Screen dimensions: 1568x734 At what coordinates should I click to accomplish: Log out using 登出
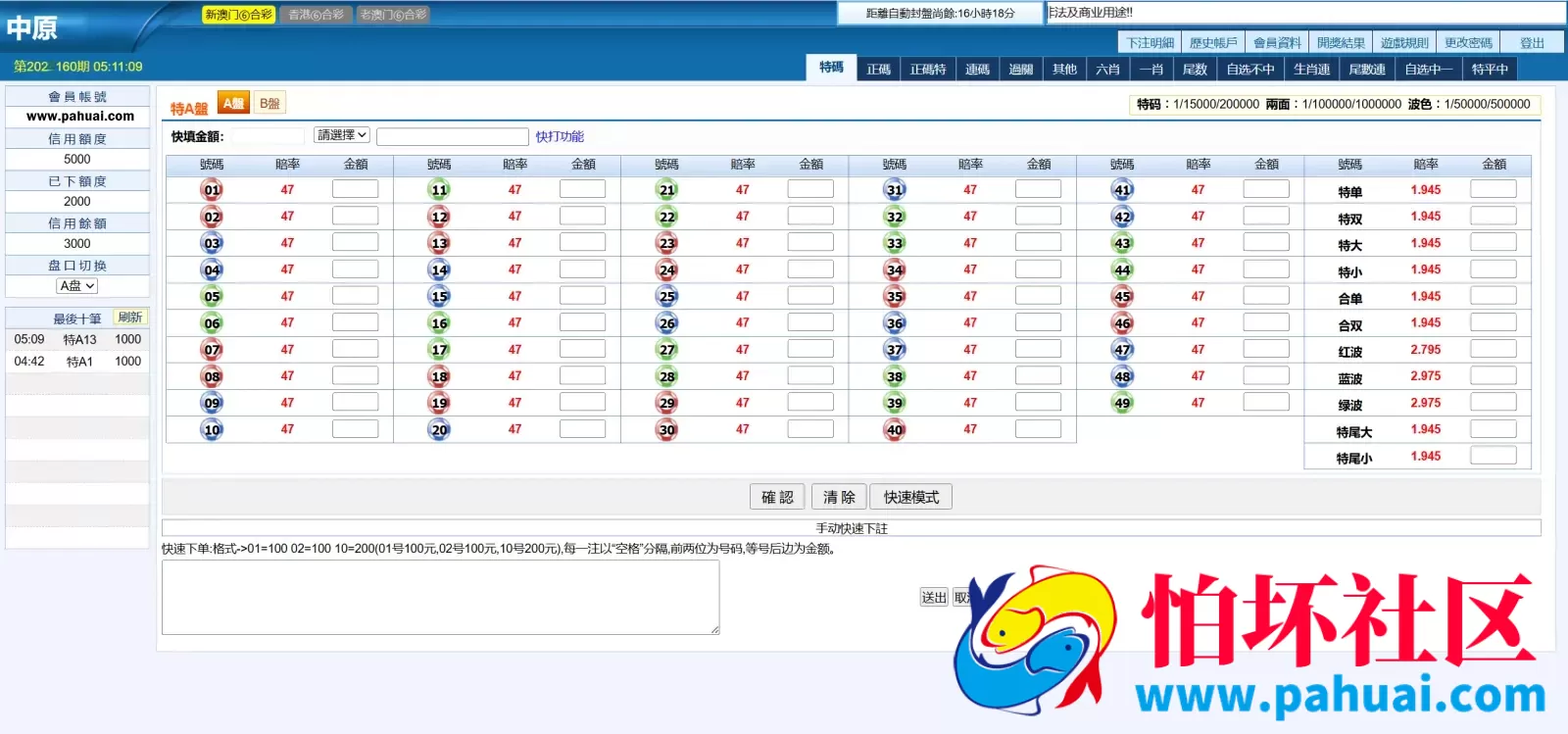tap(1532, 43)
